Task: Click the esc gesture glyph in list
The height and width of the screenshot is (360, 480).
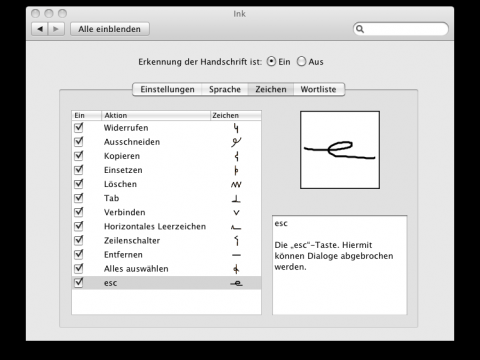Action: click(x=236, y=283)
